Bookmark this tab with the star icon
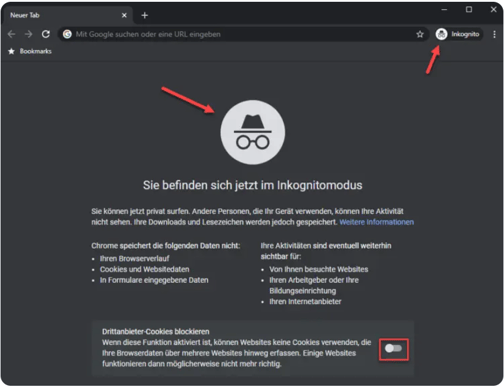The width and height of the screenshot is (504, 387). coord(420,34)
